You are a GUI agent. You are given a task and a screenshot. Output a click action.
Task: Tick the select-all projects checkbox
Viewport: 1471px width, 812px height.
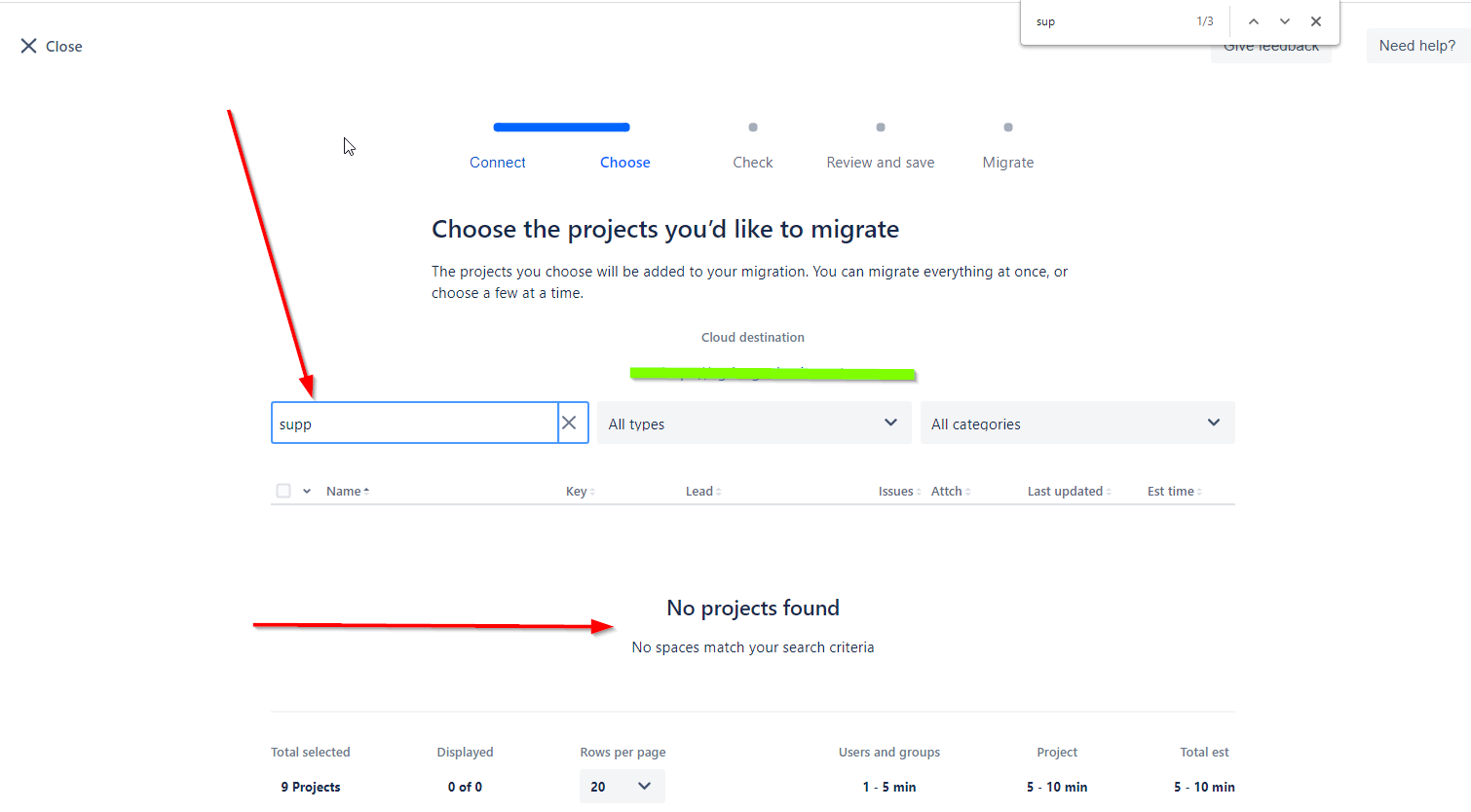coord(283,491)
